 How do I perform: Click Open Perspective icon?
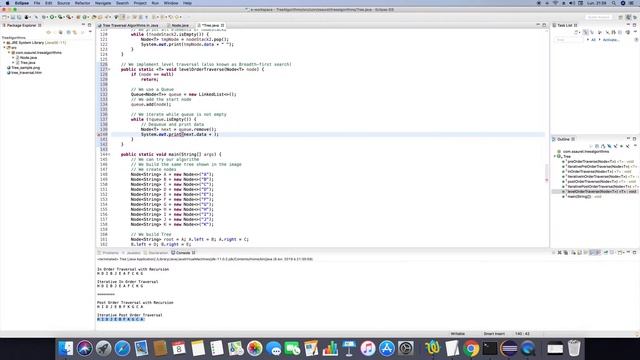(x=620, y=17)
